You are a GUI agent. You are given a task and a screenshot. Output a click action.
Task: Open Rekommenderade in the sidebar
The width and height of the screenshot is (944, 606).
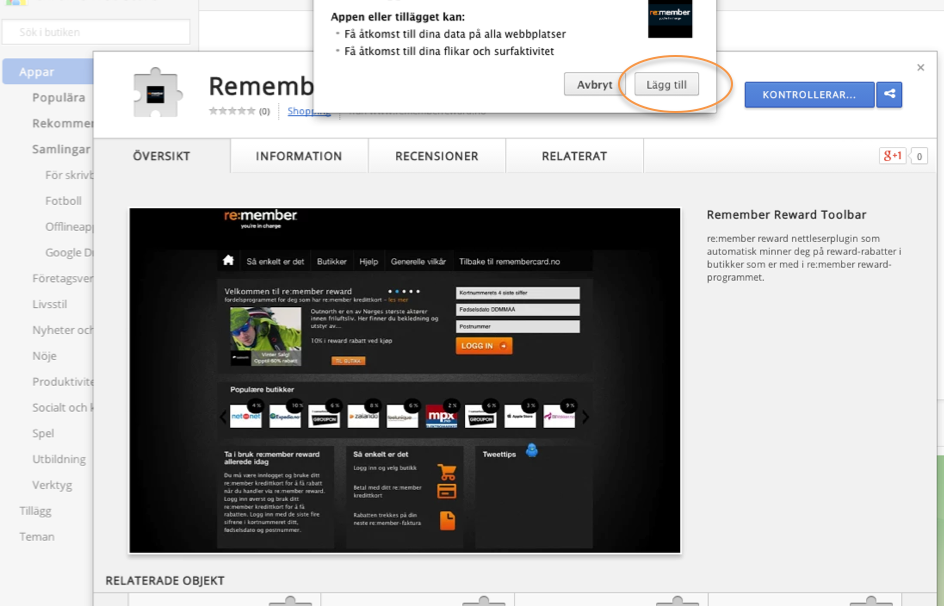pos(63,123)
